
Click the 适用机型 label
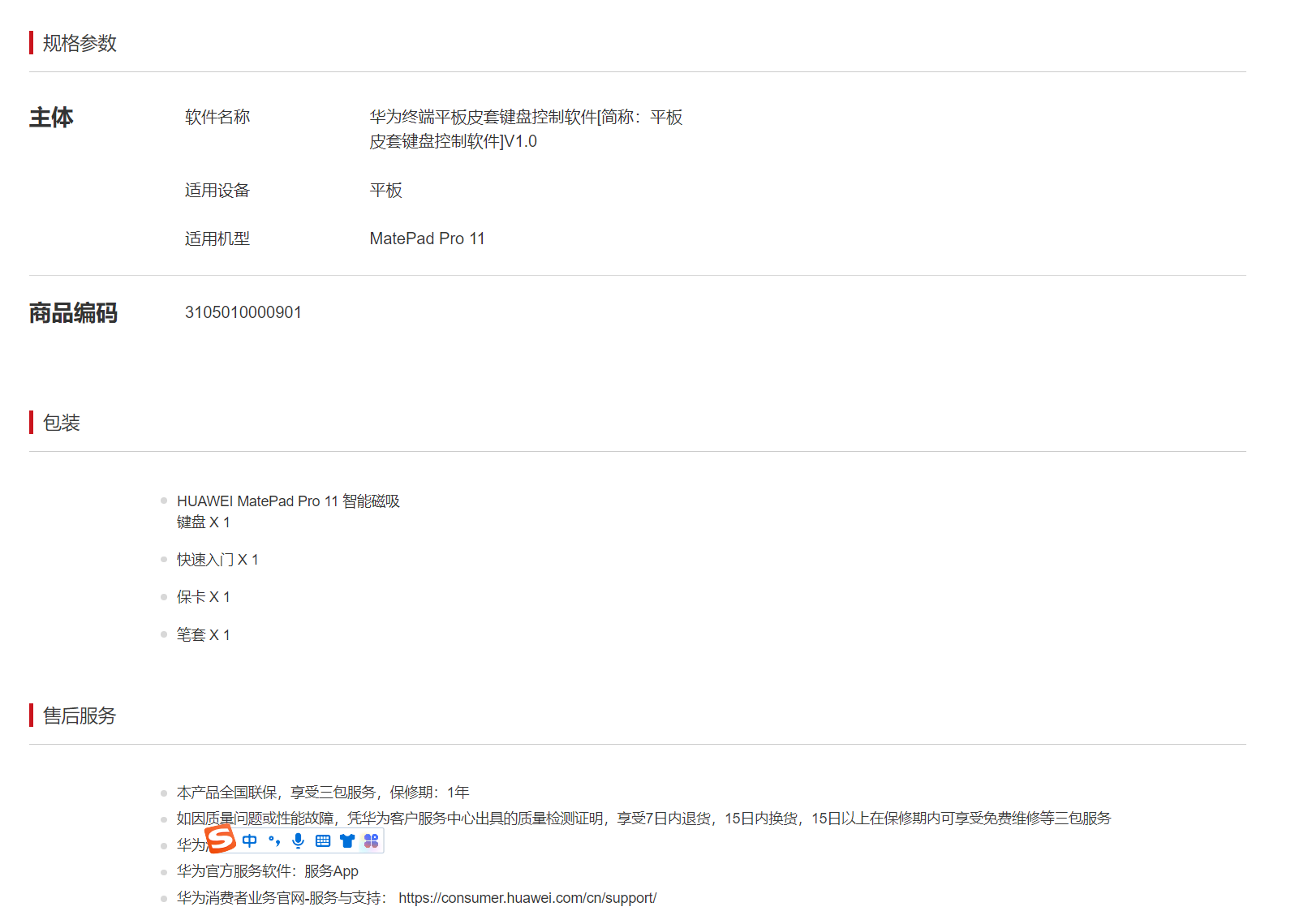(x=217, y=239)
